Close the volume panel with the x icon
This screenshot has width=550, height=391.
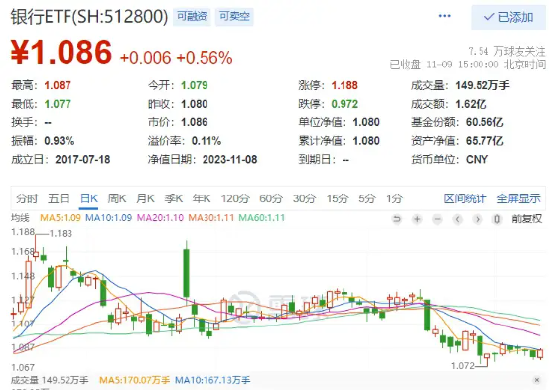click(537, 380)
